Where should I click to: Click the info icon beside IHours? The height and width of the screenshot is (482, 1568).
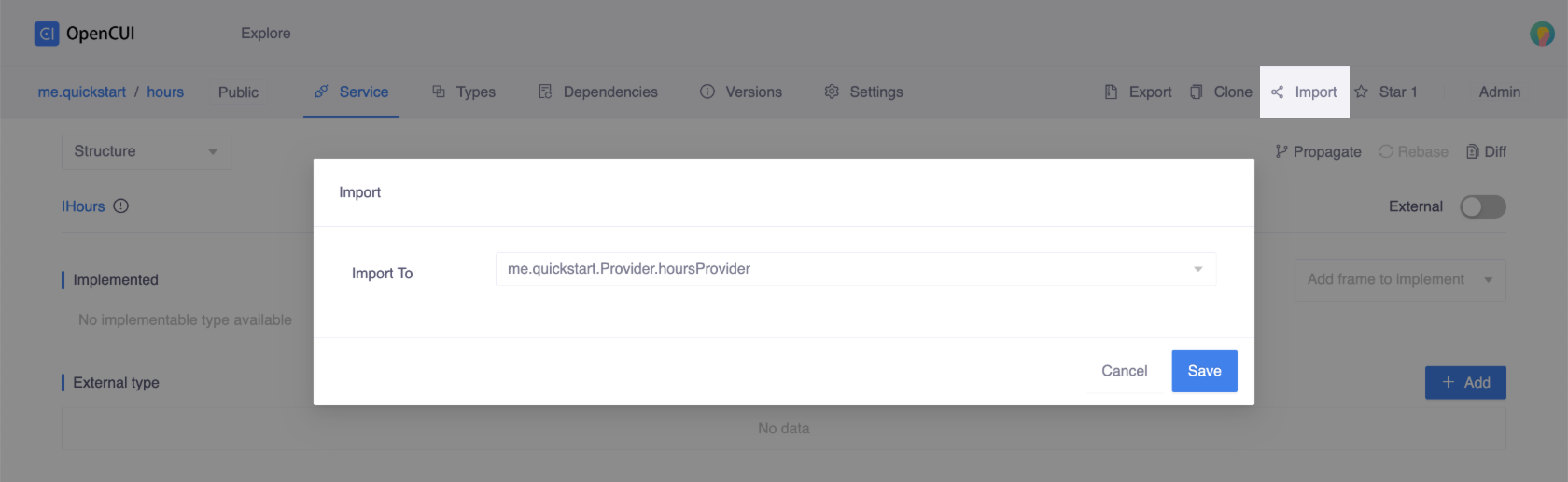(x=121, y=206)
